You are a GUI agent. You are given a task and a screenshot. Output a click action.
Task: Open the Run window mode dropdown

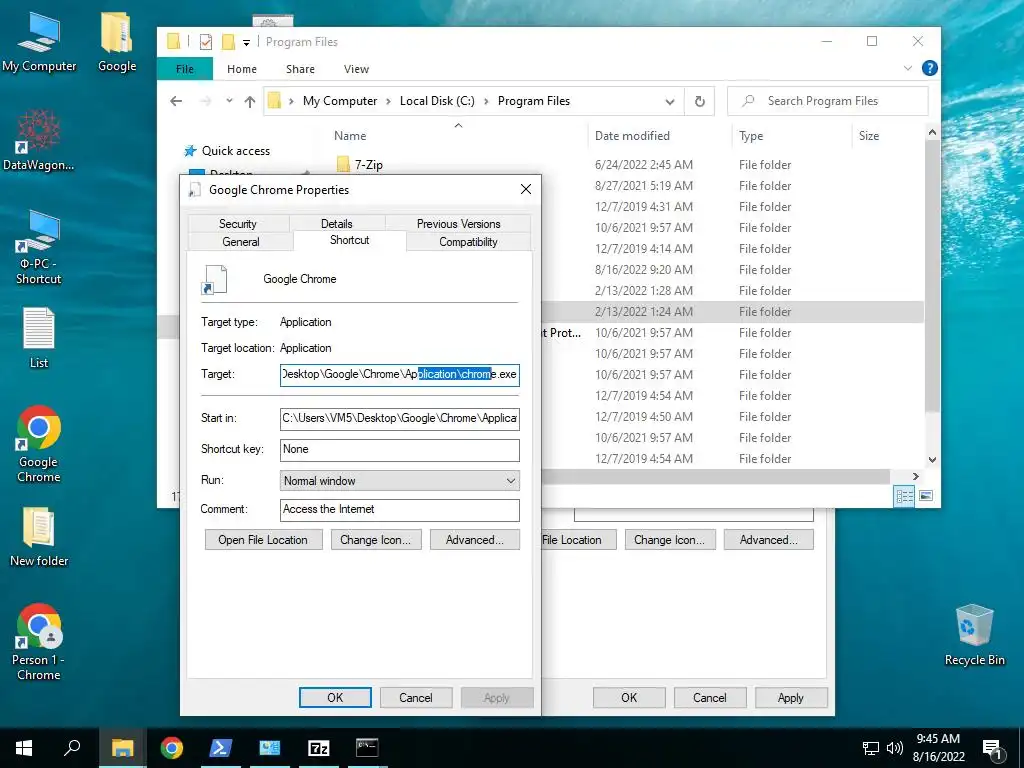coord(511,481)
